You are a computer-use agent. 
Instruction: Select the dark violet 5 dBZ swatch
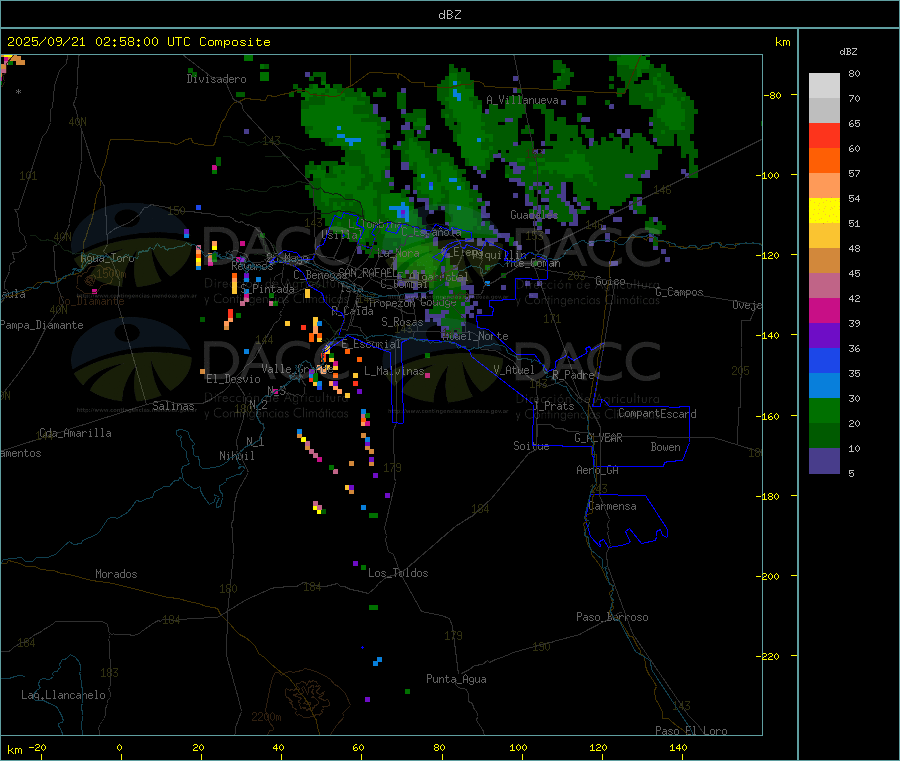(x=824, y=461)
